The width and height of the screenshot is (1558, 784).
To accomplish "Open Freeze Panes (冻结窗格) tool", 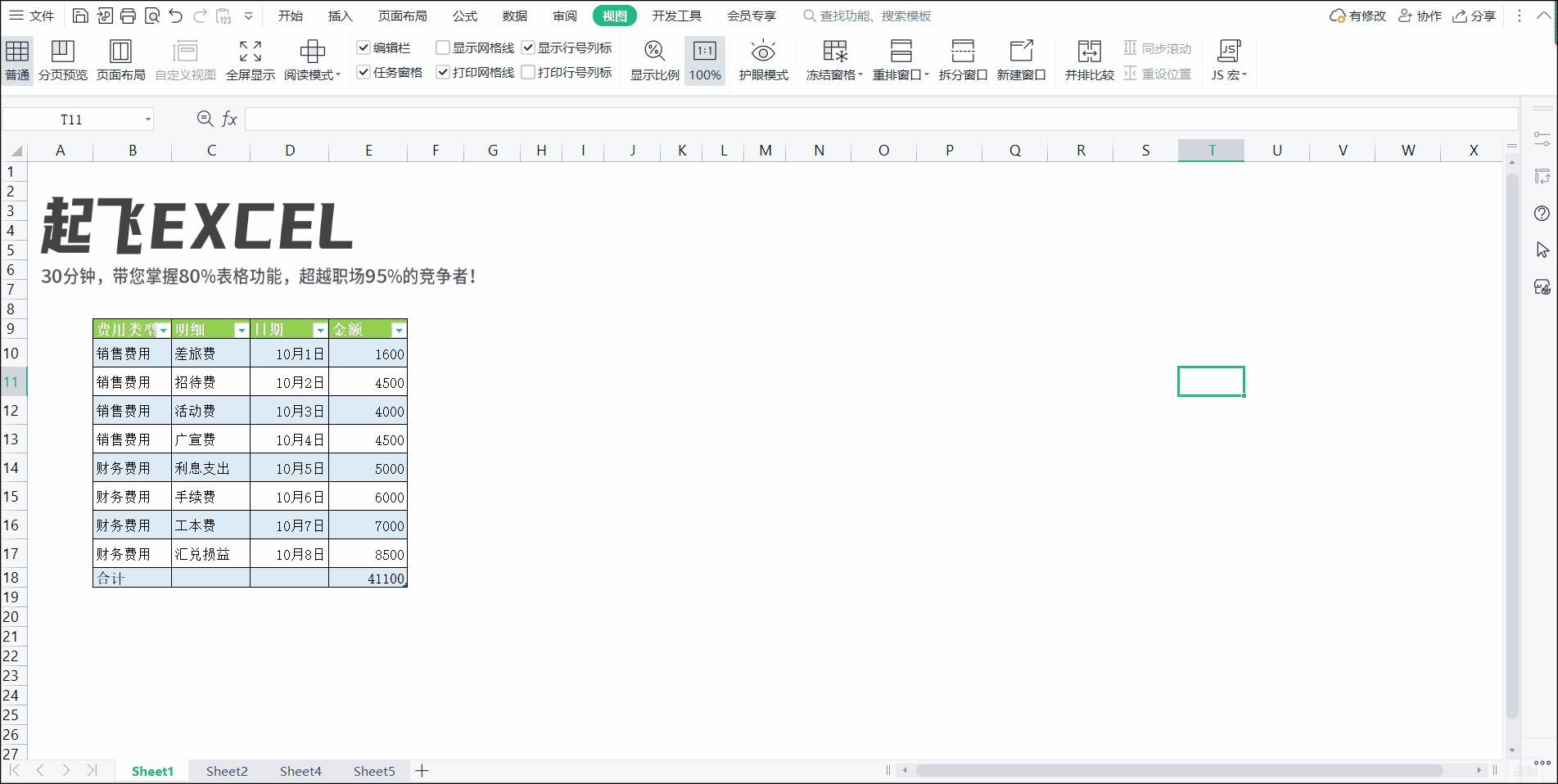I will coord(832,59).
